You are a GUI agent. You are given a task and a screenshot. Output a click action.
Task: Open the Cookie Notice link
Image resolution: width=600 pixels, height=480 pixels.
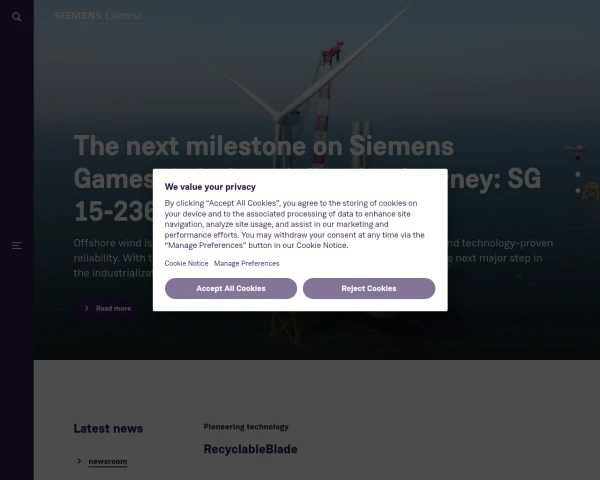click(186, 263)
